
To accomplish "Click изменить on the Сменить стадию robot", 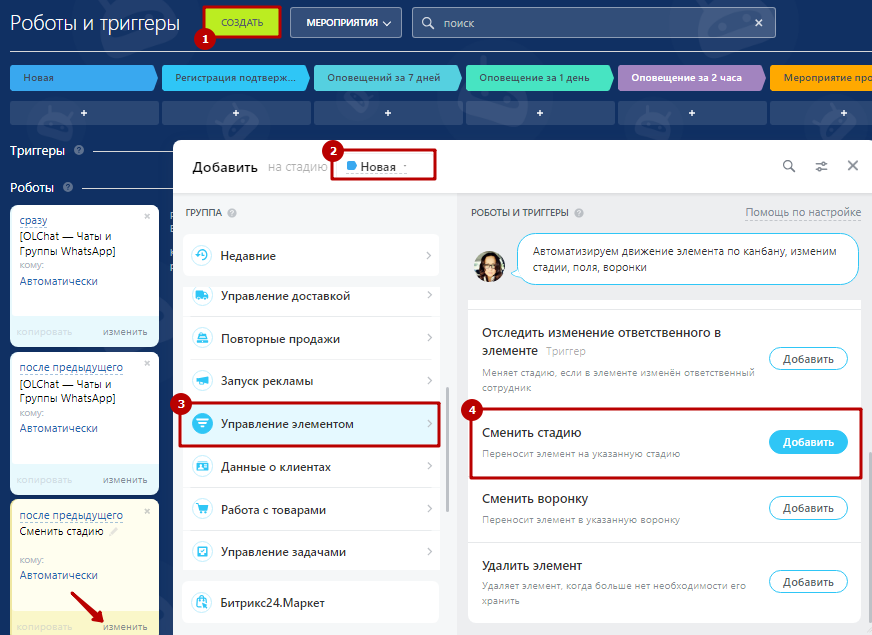I will [x=125, y=627].
